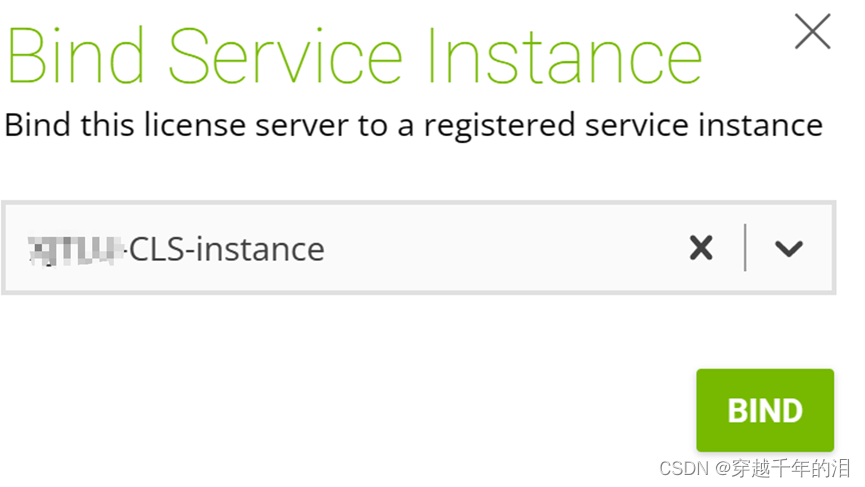This screenshot has width=865, height=487.
Task: Remove current instance with the bold X
Action: [701, 248]
